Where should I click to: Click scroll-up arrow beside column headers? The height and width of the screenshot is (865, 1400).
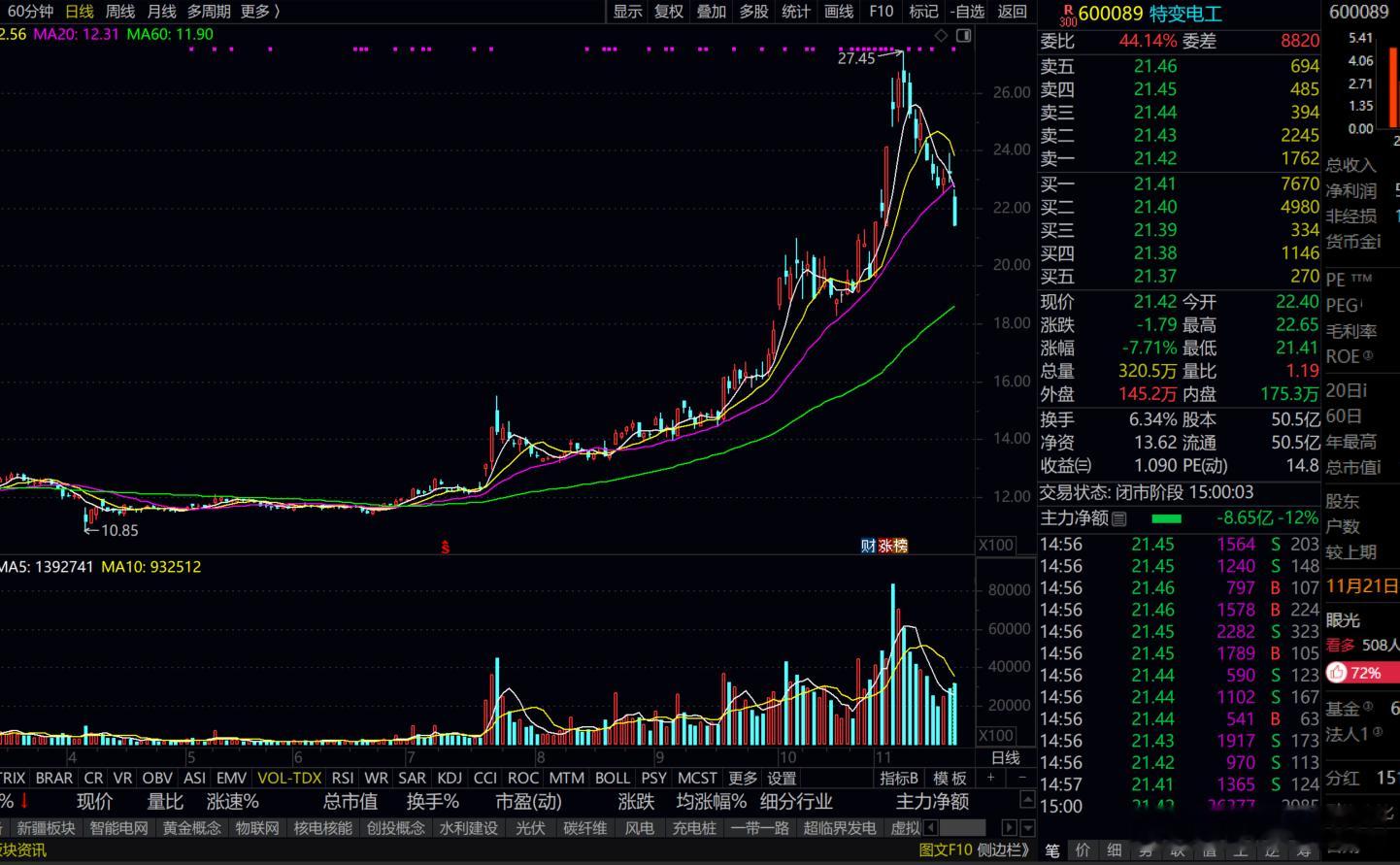click(x=1027, y=797)
